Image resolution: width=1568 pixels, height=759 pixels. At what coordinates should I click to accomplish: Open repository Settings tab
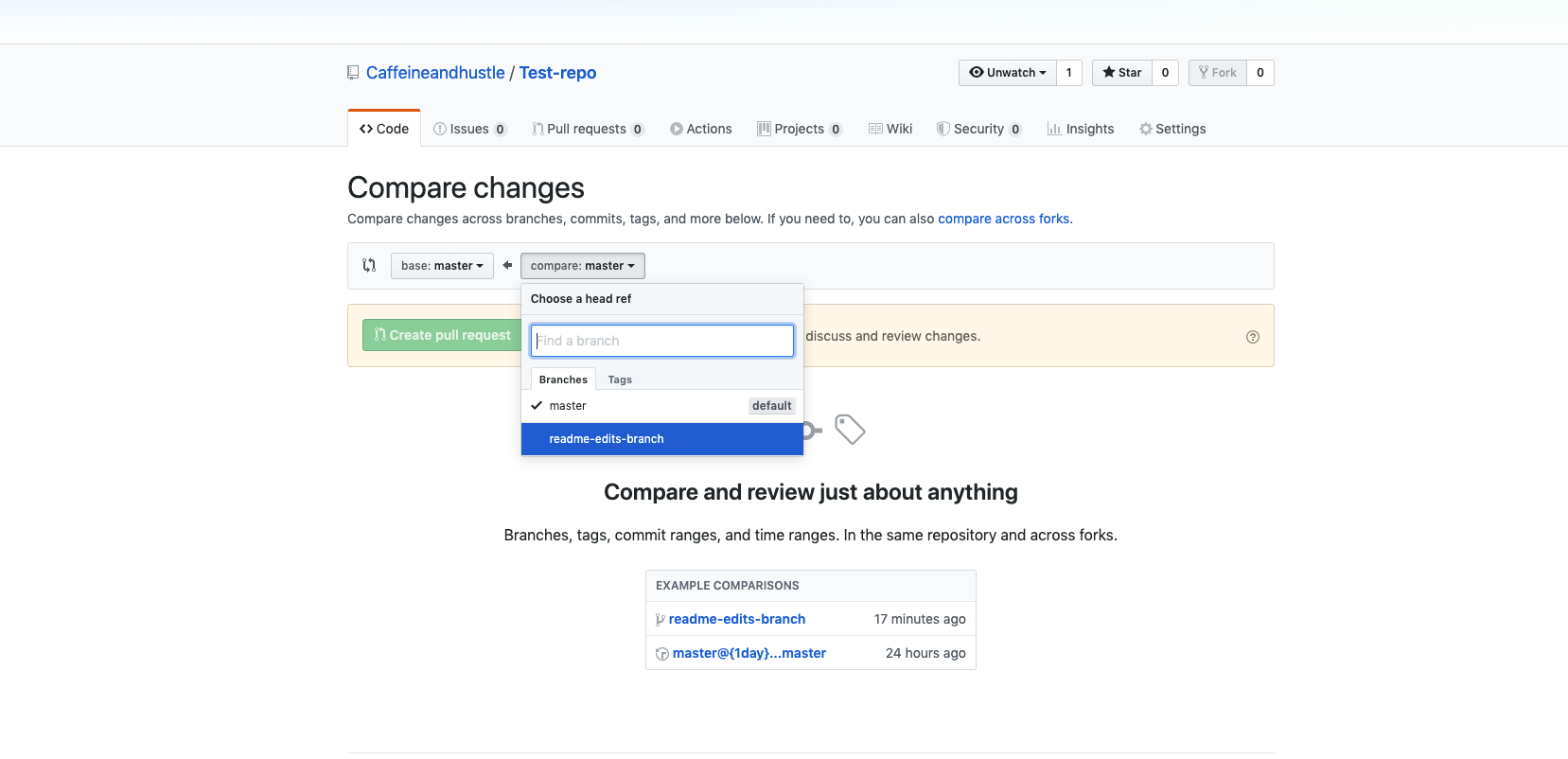[x=1172, y=129]
